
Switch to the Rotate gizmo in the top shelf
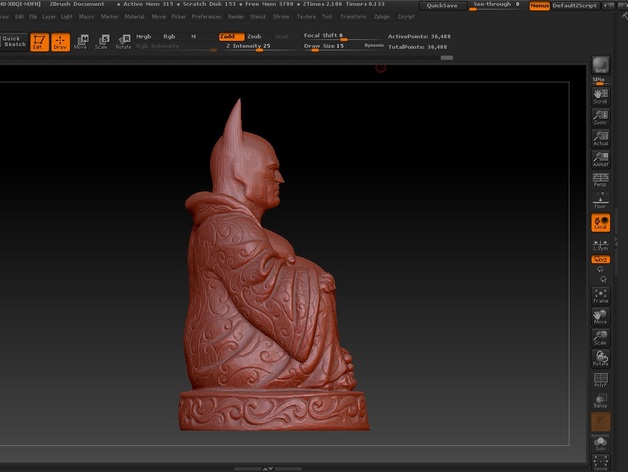(123, 42)
